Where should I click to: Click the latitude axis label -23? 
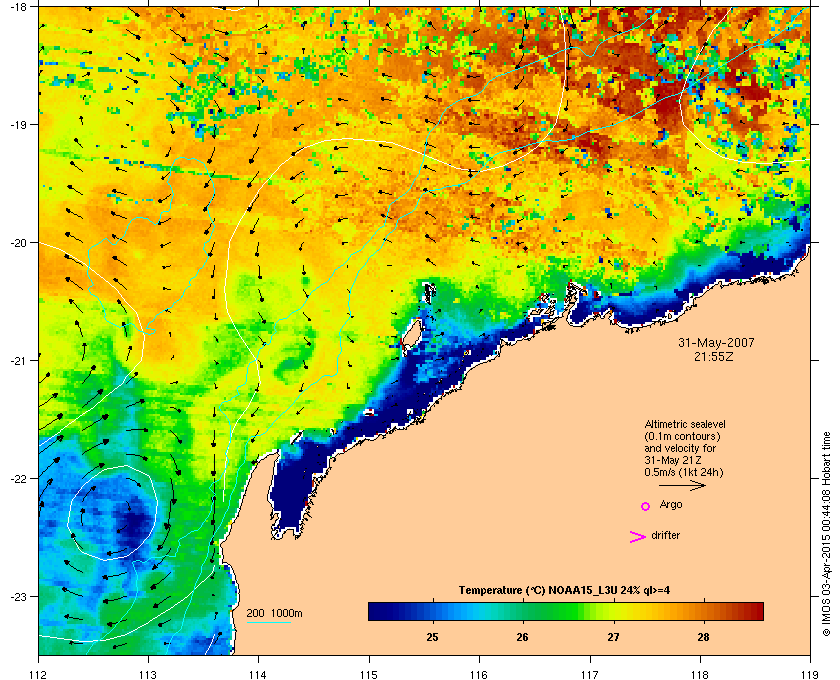tap(18, 596)
